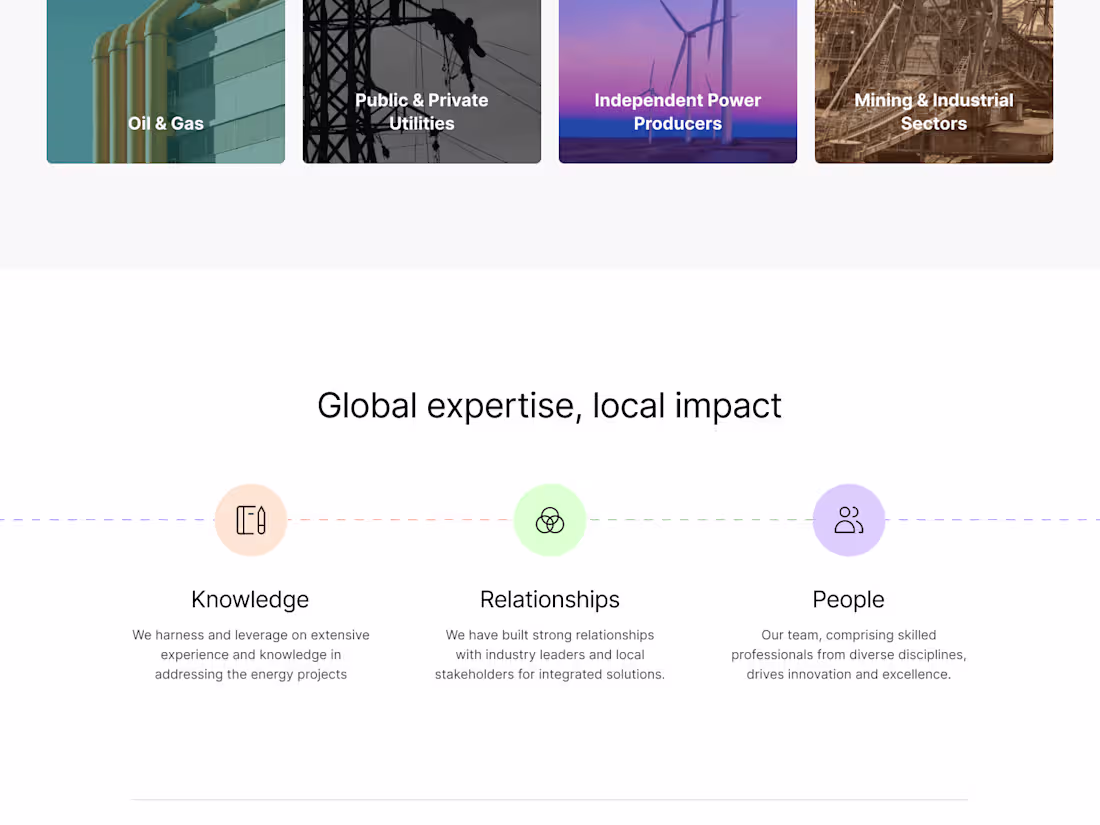Open the Mining & Industrial Sectors card
This screenshot has width=1100, height=825.
pos(933,82)
